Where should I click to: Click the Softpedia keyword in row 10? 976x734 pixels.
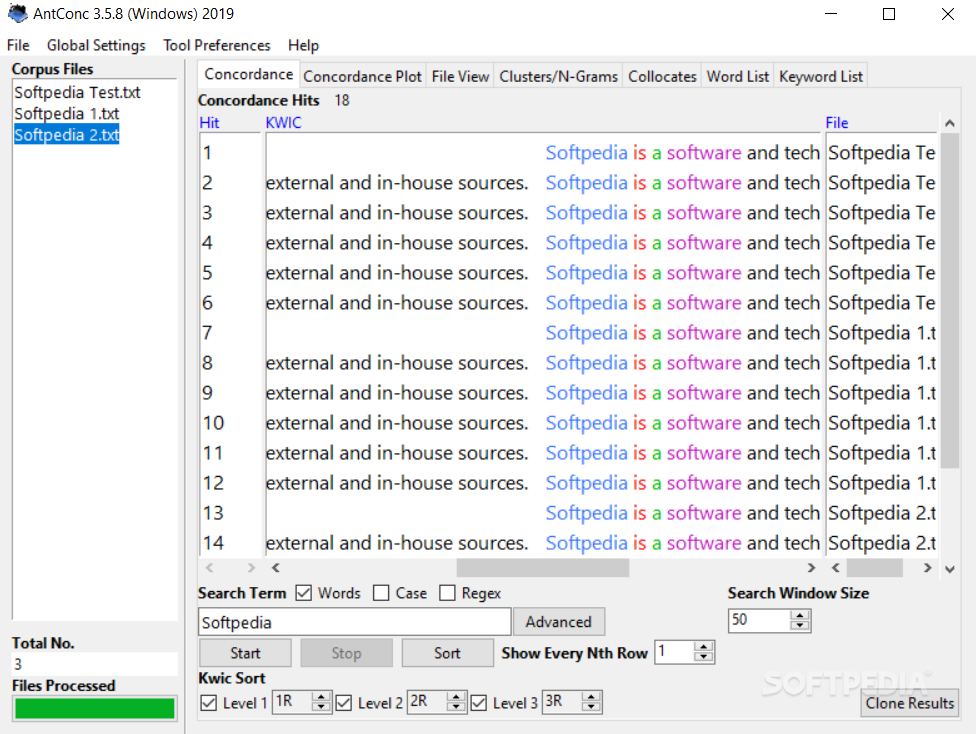586,423
